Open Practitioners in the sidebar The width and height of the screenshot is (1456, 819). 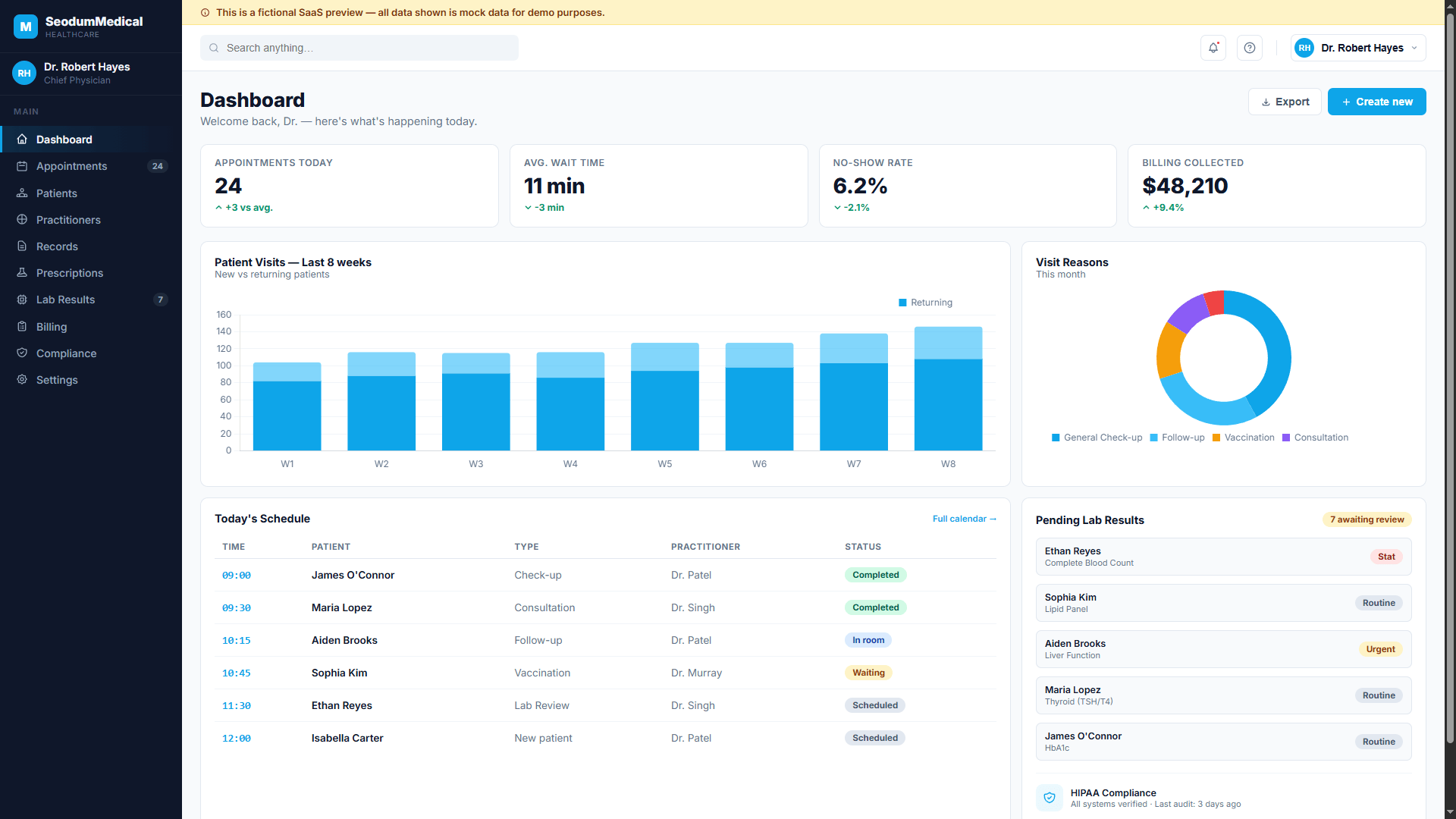pos(91,220)
